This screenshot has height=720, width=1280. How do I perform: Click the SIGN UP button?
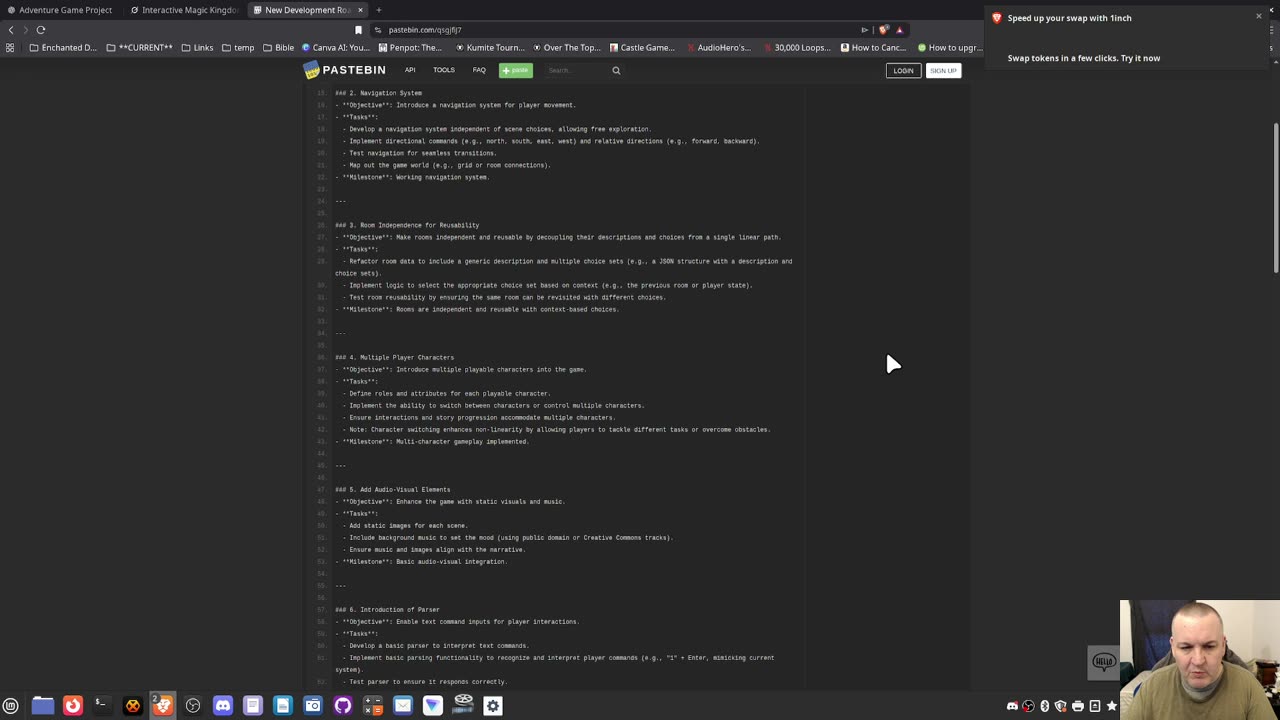[943, 70]
